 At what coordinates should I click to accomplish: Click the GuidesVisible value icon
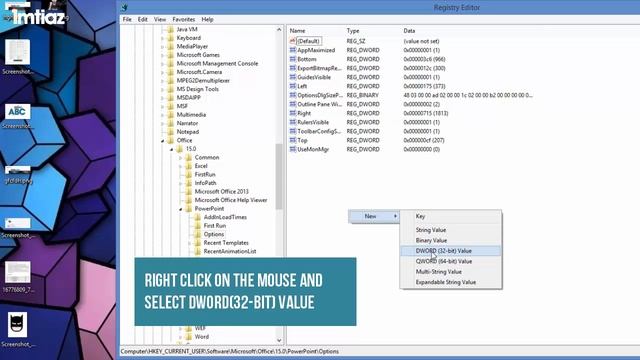pos(293,77)
